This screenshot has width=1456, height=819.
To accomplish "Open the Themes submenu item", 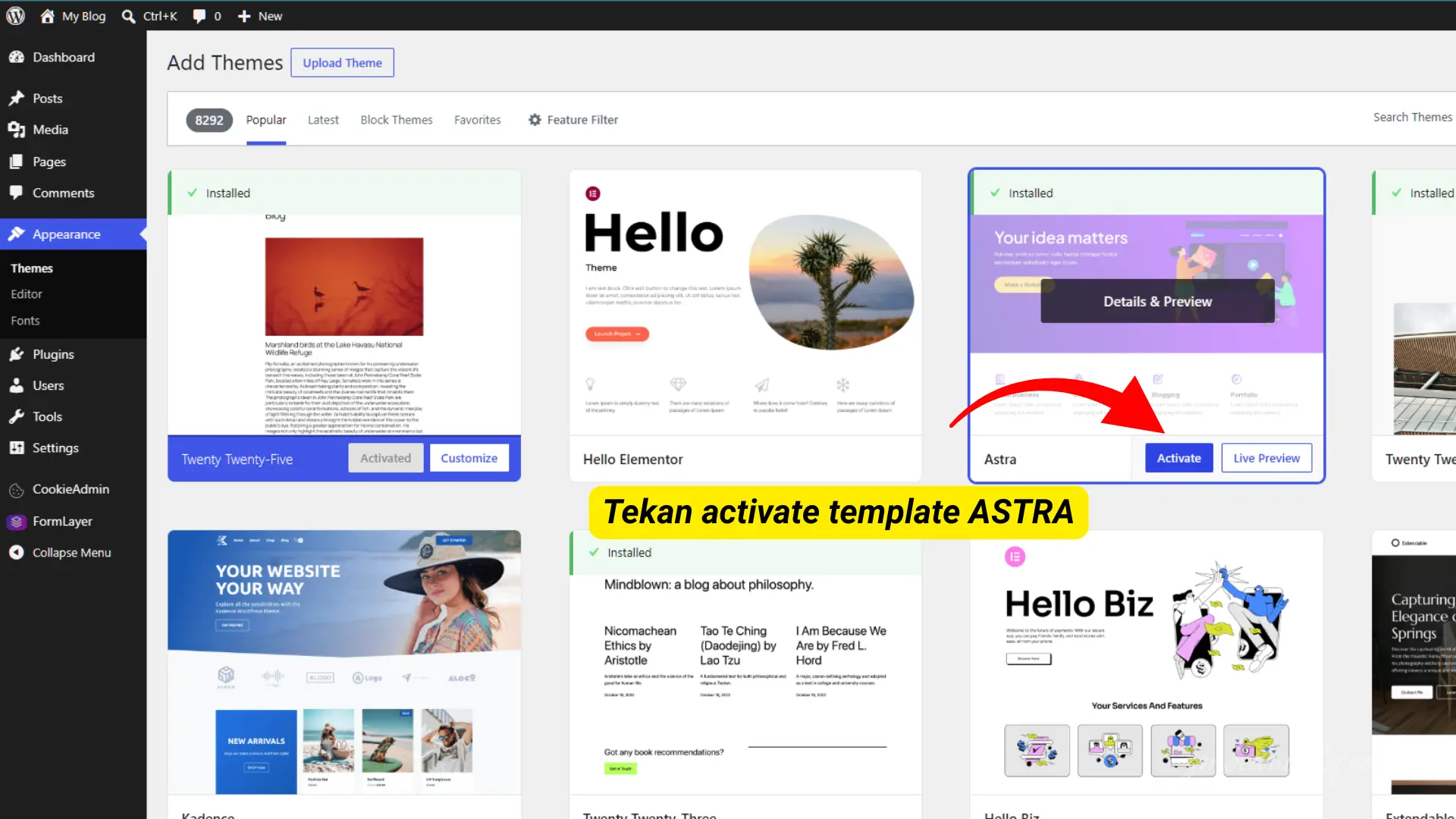I will (x=32, y=268).
